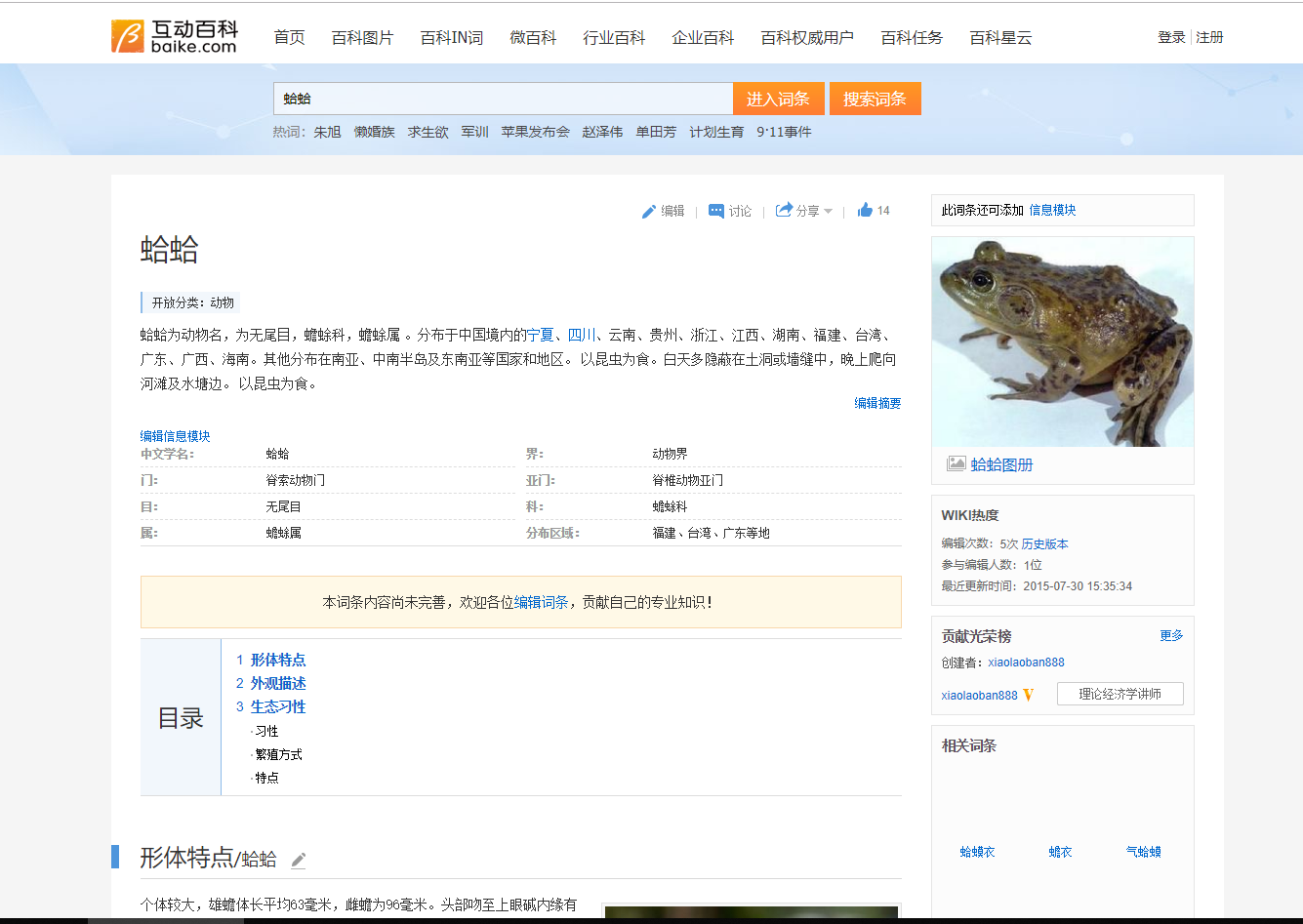Click the 进入词条 button
1303x924 pixels.
tap(778, 99)
